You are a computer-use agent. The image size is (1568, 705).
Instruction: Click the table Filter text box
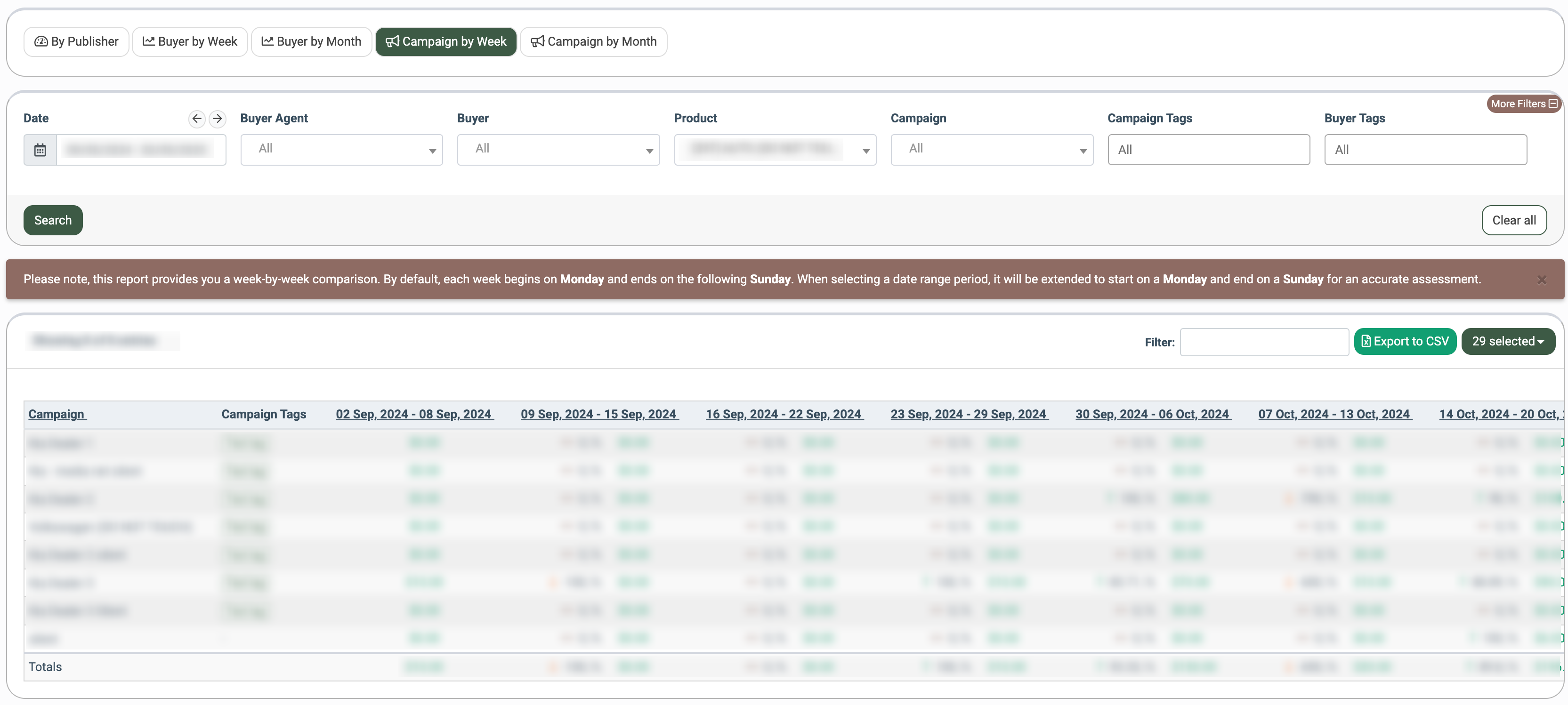point(1264,342)
